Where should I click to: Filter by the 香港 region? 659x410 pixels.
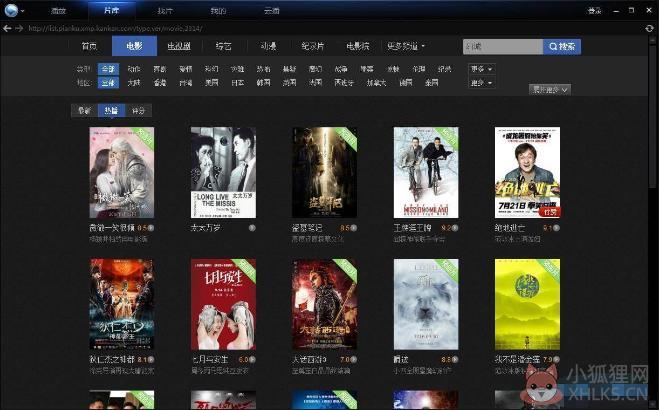[x=160, y=83]
